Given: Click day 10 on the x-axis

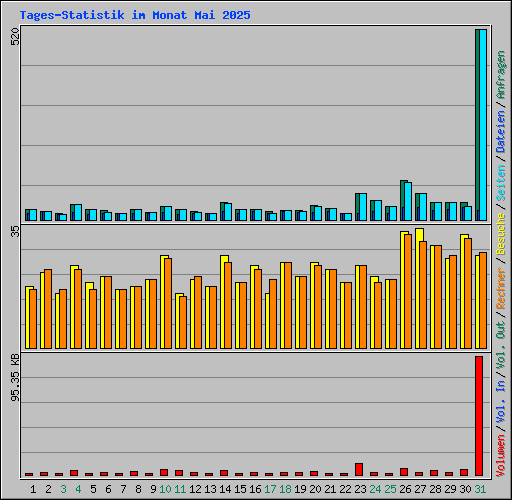Looking at the screenshot, I should tap(165, 489).
